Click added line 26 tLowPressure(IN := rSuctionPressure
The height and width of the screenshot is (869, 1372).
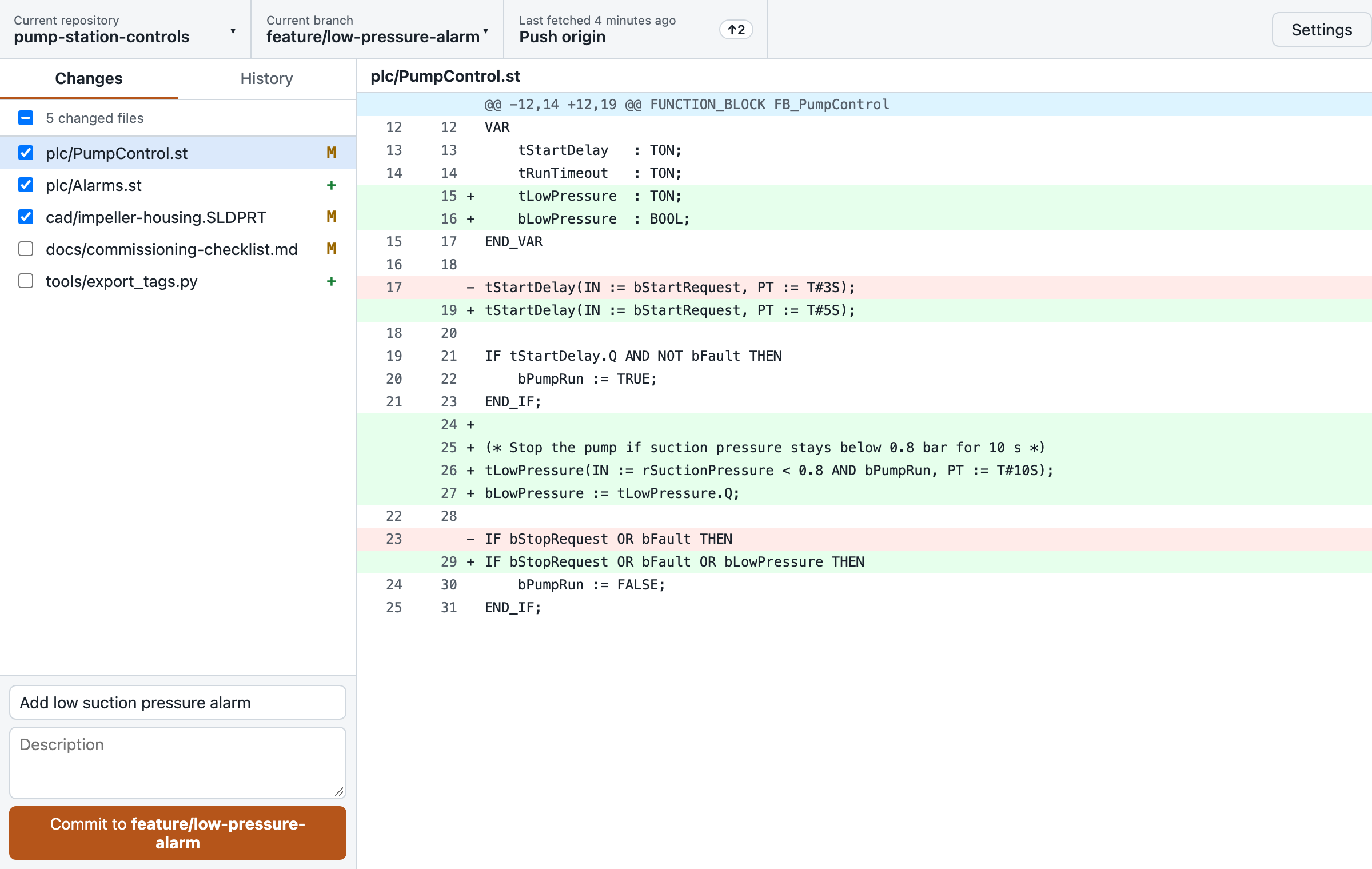(864, 471)
